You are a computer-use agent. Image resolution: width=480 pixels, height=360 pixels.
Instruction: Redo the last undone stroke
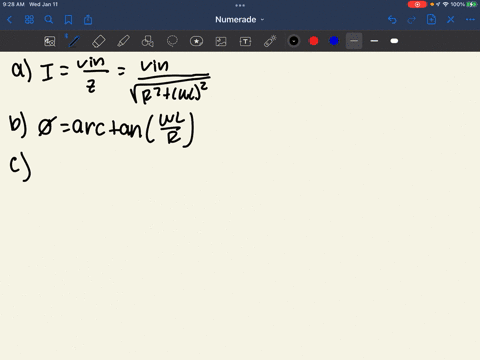point(412,20)
